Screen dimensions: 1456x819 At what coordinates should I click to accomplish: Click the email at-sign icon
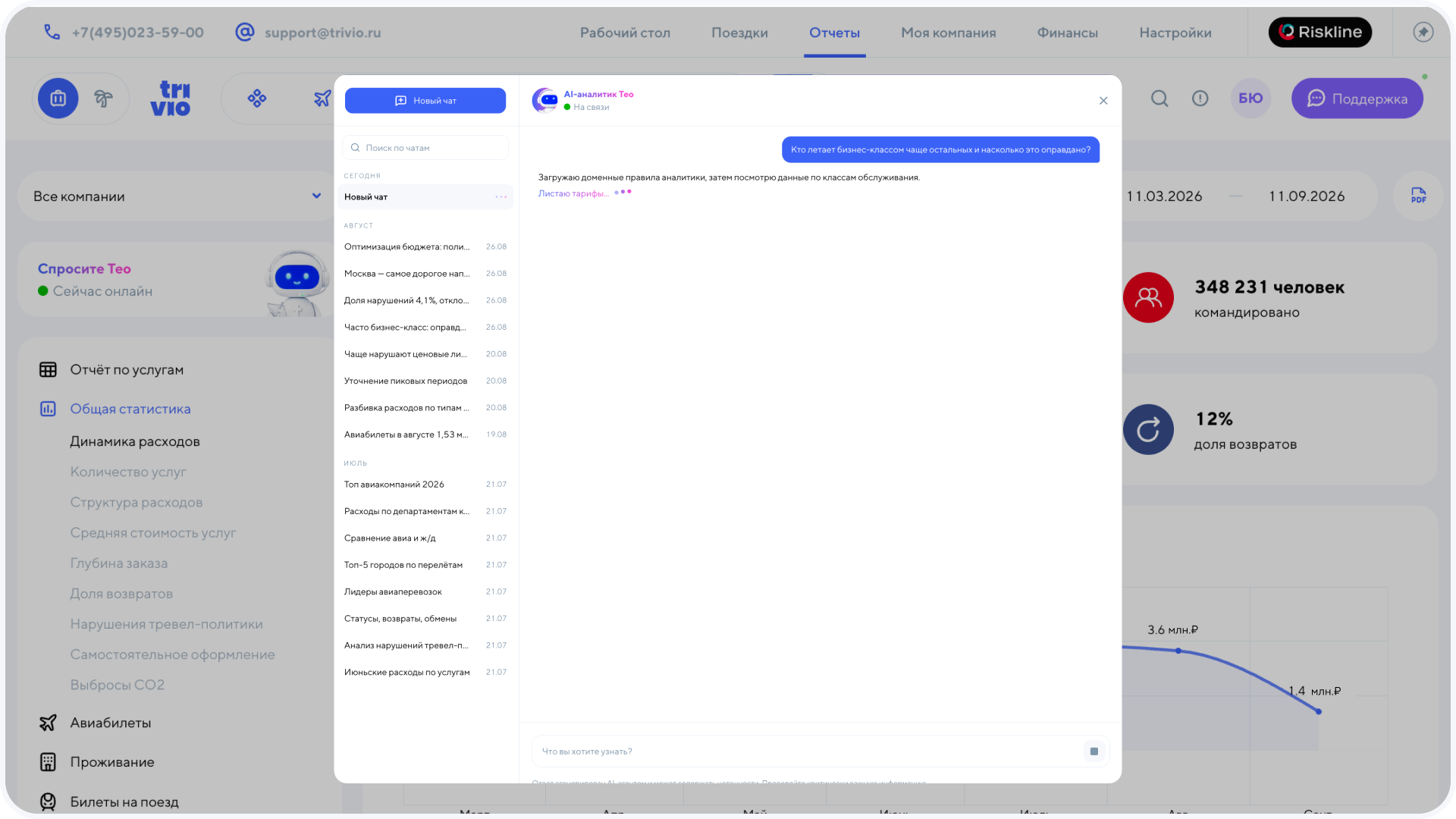point(244,32)
